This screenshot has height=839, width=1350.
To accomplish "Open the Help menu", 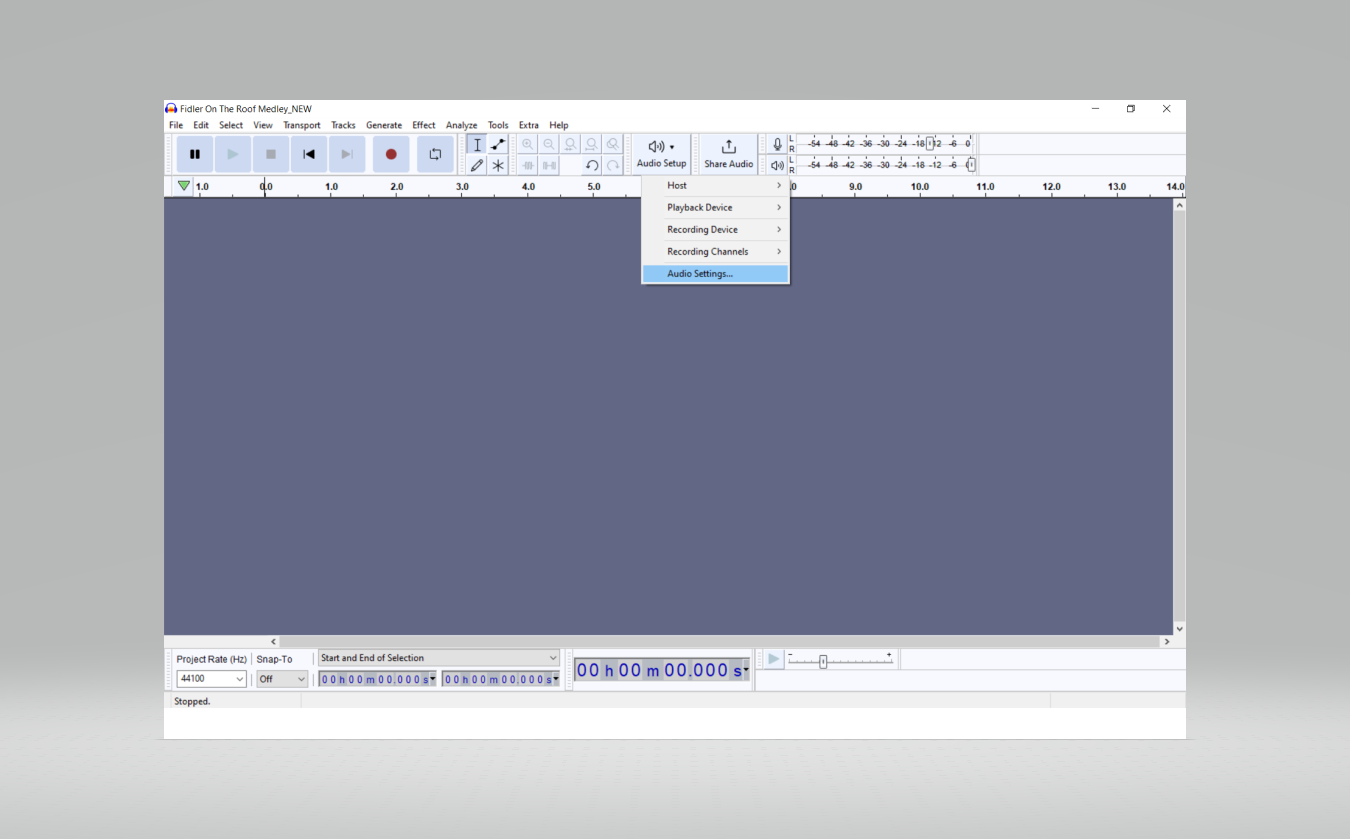I will 559,125.
